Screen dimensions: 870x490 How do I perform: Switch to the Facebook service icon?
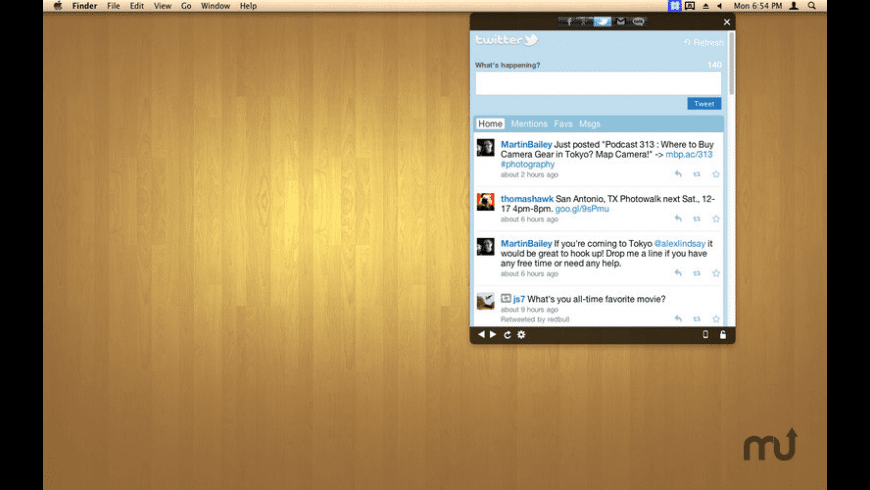(x=569, y=21)
